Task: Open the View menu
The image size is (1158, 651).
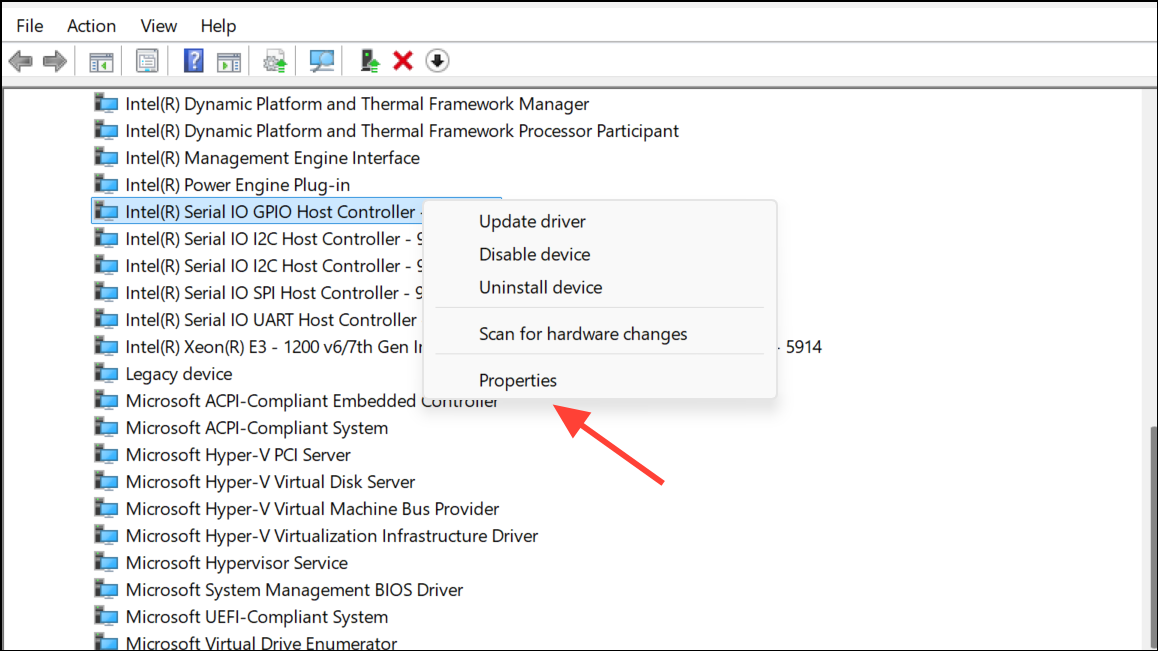Action: pyautogui.click(x=159, y=26)
